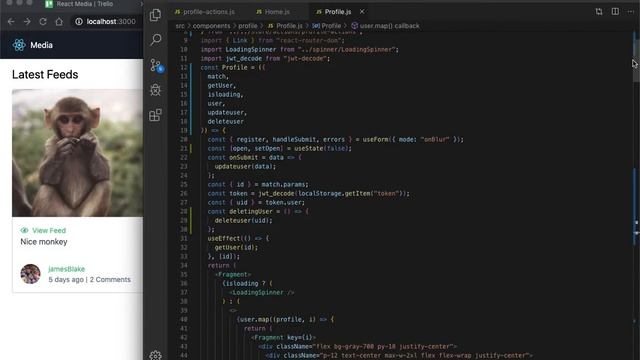Open the Manage gear in the activity bar
The width and height of the screenshot is (640, 360).
[x=156, y=355]
